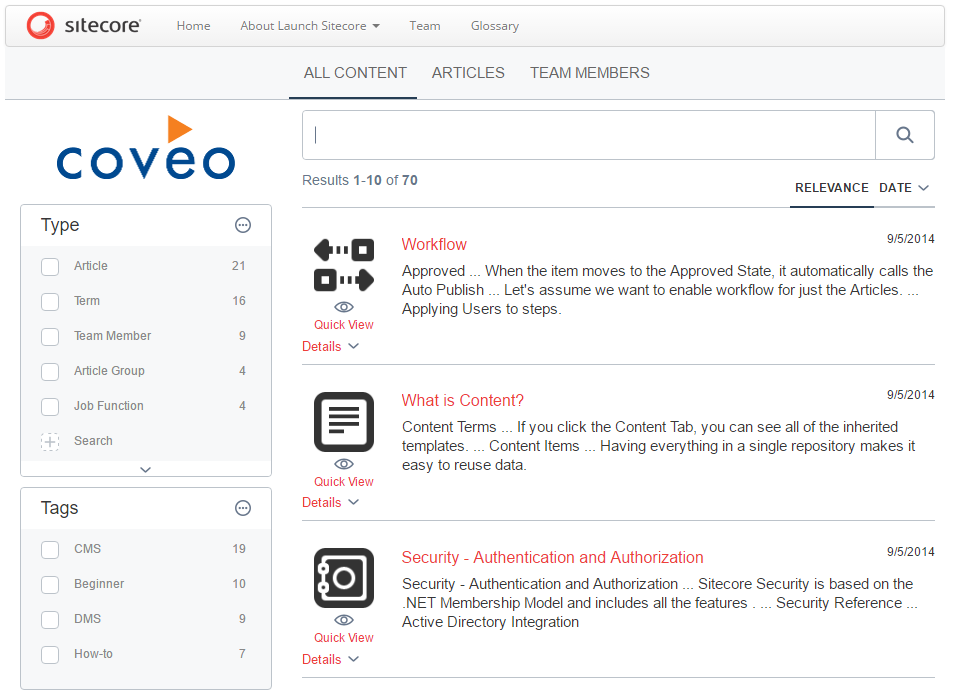Click eye icon for Security Quick View
The height and width of the screenshot is (699, 964).
(344, 620)
